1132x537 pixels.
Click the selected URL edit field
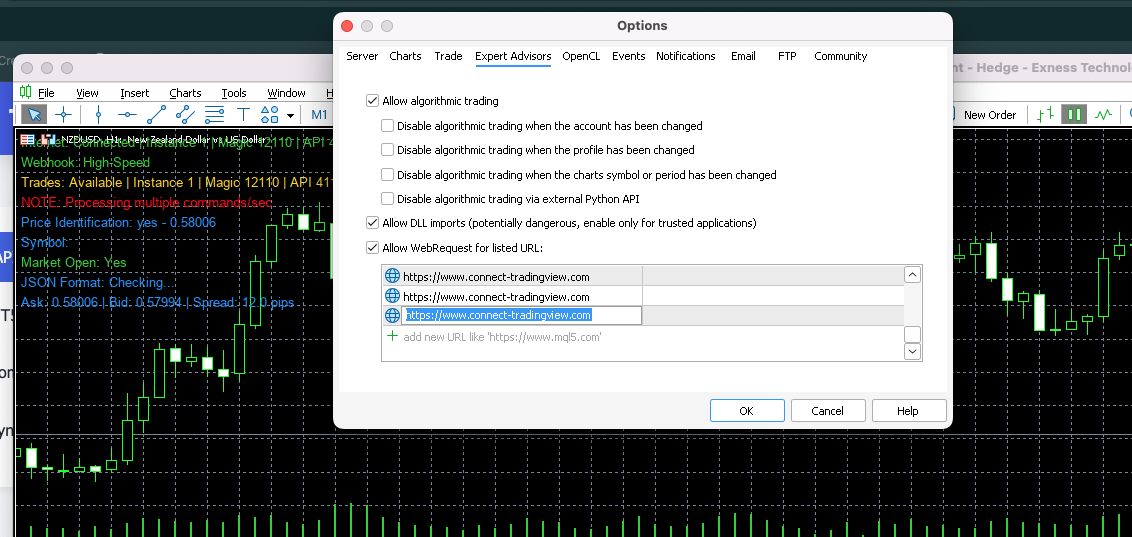(521, 316)
